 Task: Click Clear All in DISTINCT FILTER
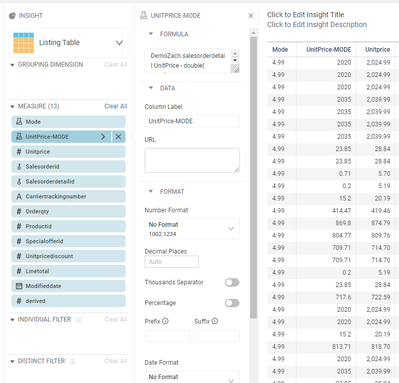point(116,361)
